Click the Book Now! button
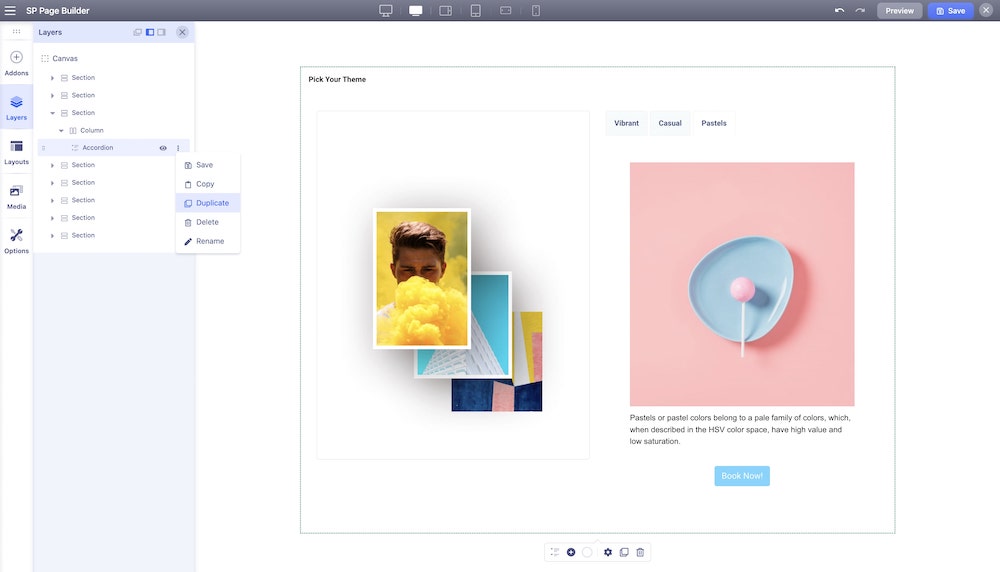Image resolution: width=1000 pixels, height=572 pixels. (x=742, y=476)
